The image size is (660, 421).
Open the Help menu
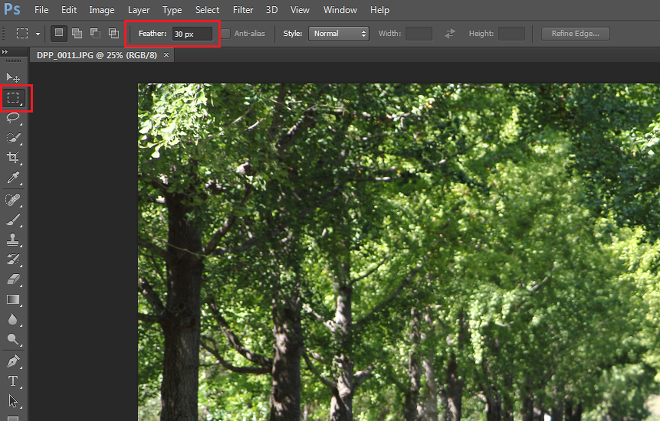click(x=380, y=10)
